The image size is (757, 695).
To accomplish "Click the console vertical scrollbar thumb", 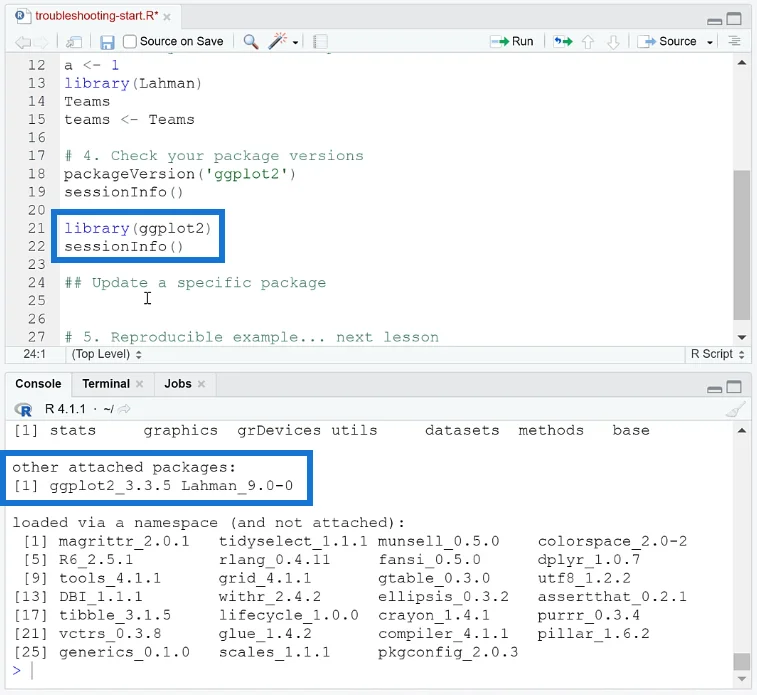I will click(x=742, y=661).
